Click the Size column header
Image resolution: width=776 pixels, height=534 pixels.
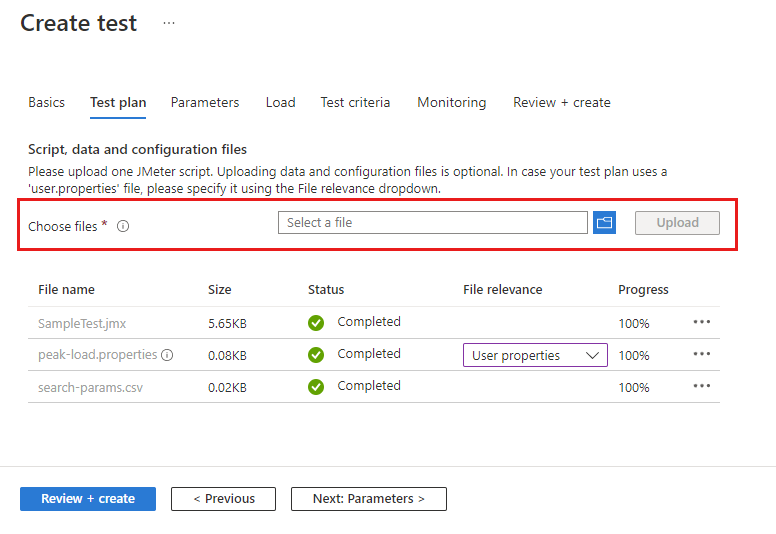[220, 290]
